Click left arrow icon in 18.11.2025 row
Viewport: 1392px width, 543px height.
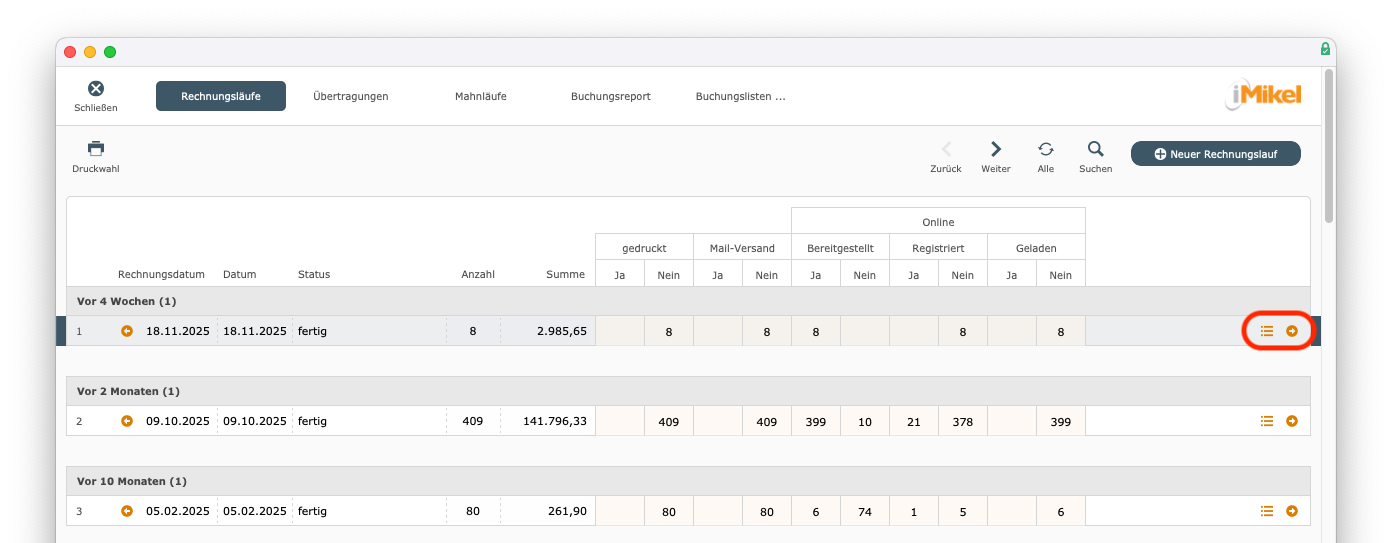[x=127, y=331]
